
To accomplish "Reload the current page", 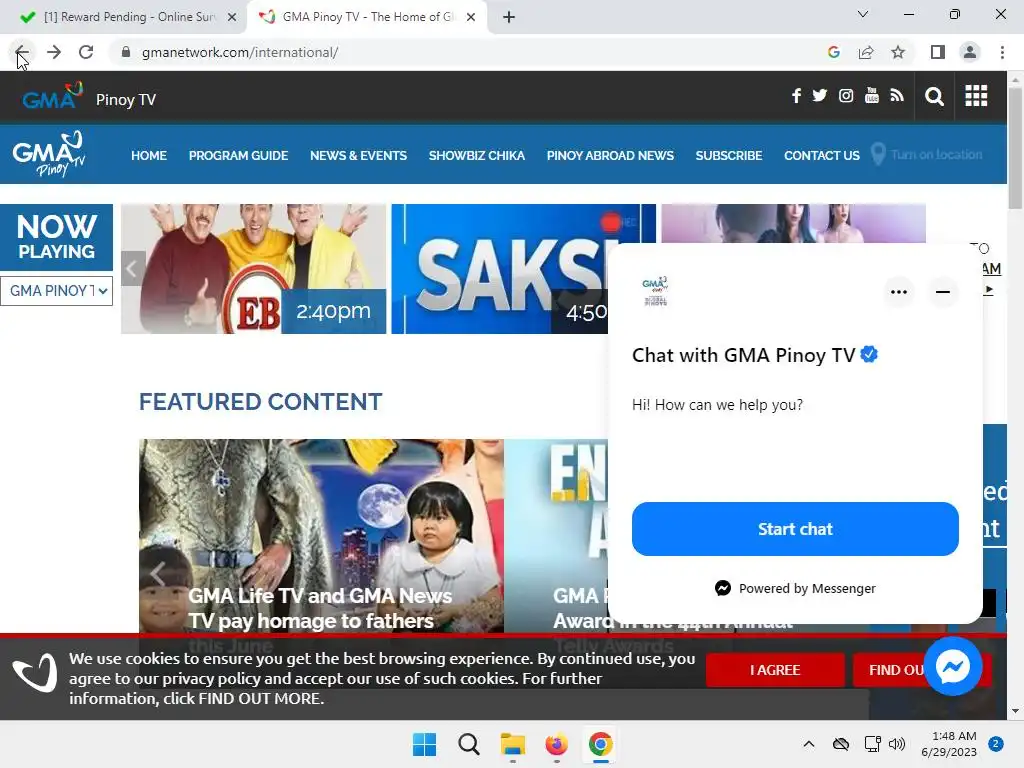I will 86,52.
